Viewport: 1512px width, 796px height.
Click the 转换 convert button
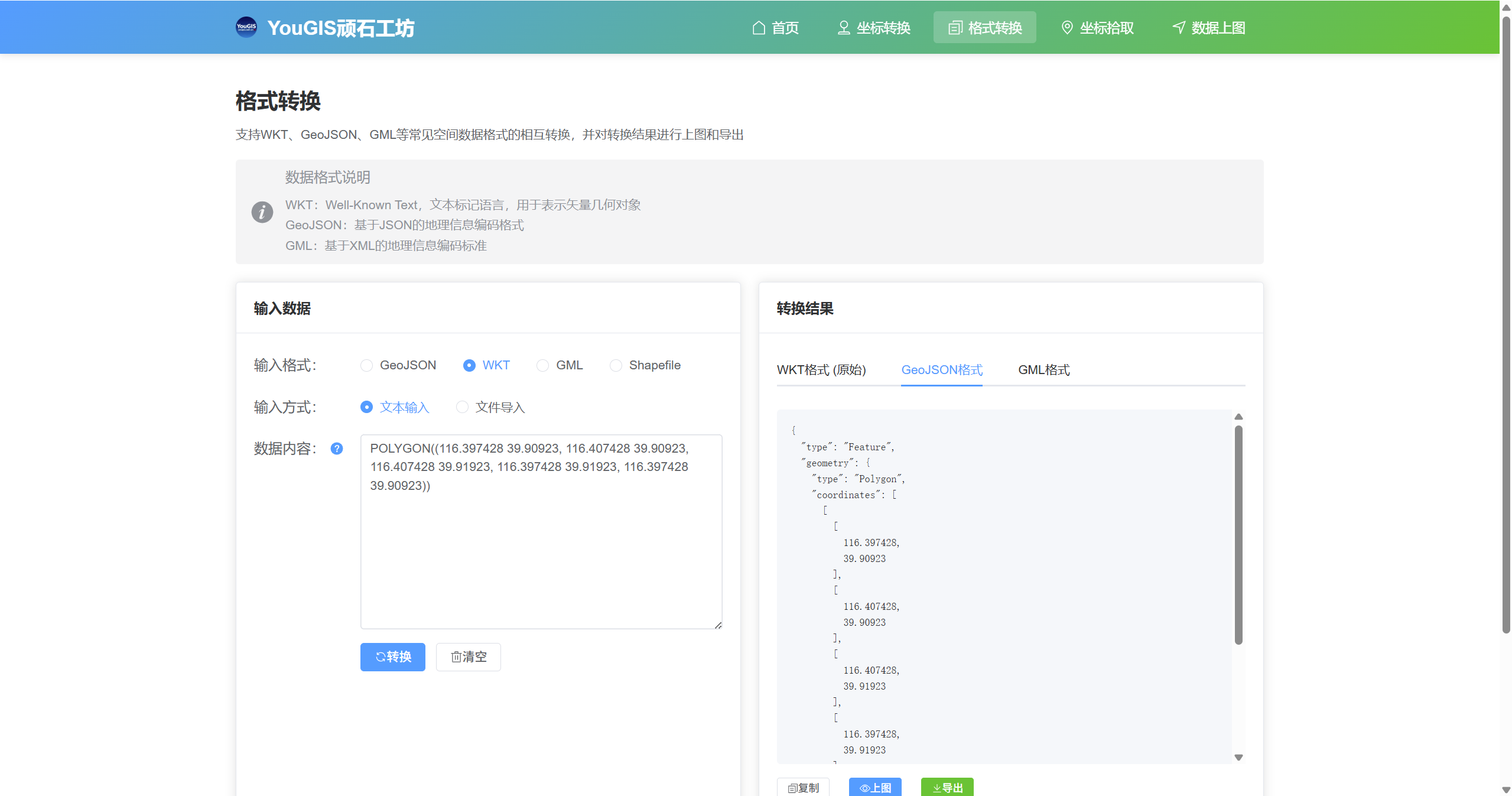tap(392, 657)
